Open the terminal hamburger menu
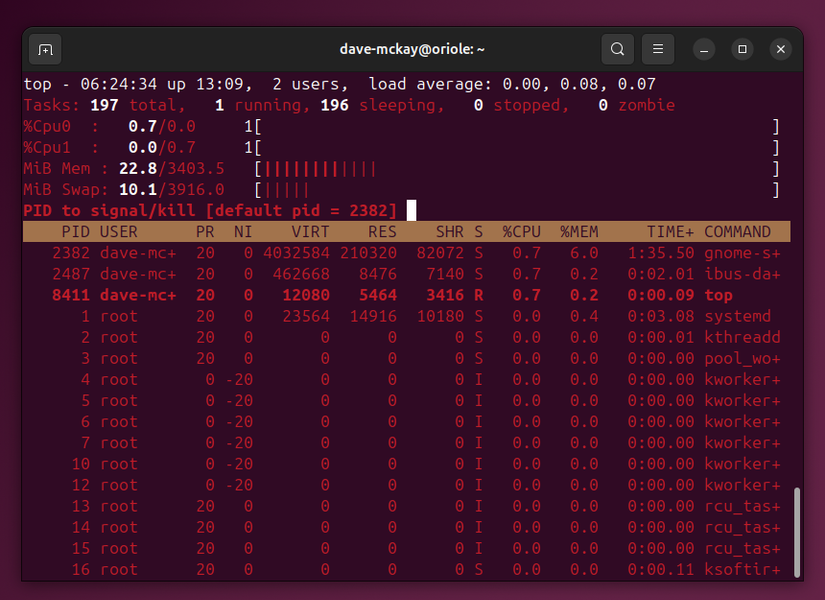Image resolution: width=825 pixels, height=600 pixels. 657,48
